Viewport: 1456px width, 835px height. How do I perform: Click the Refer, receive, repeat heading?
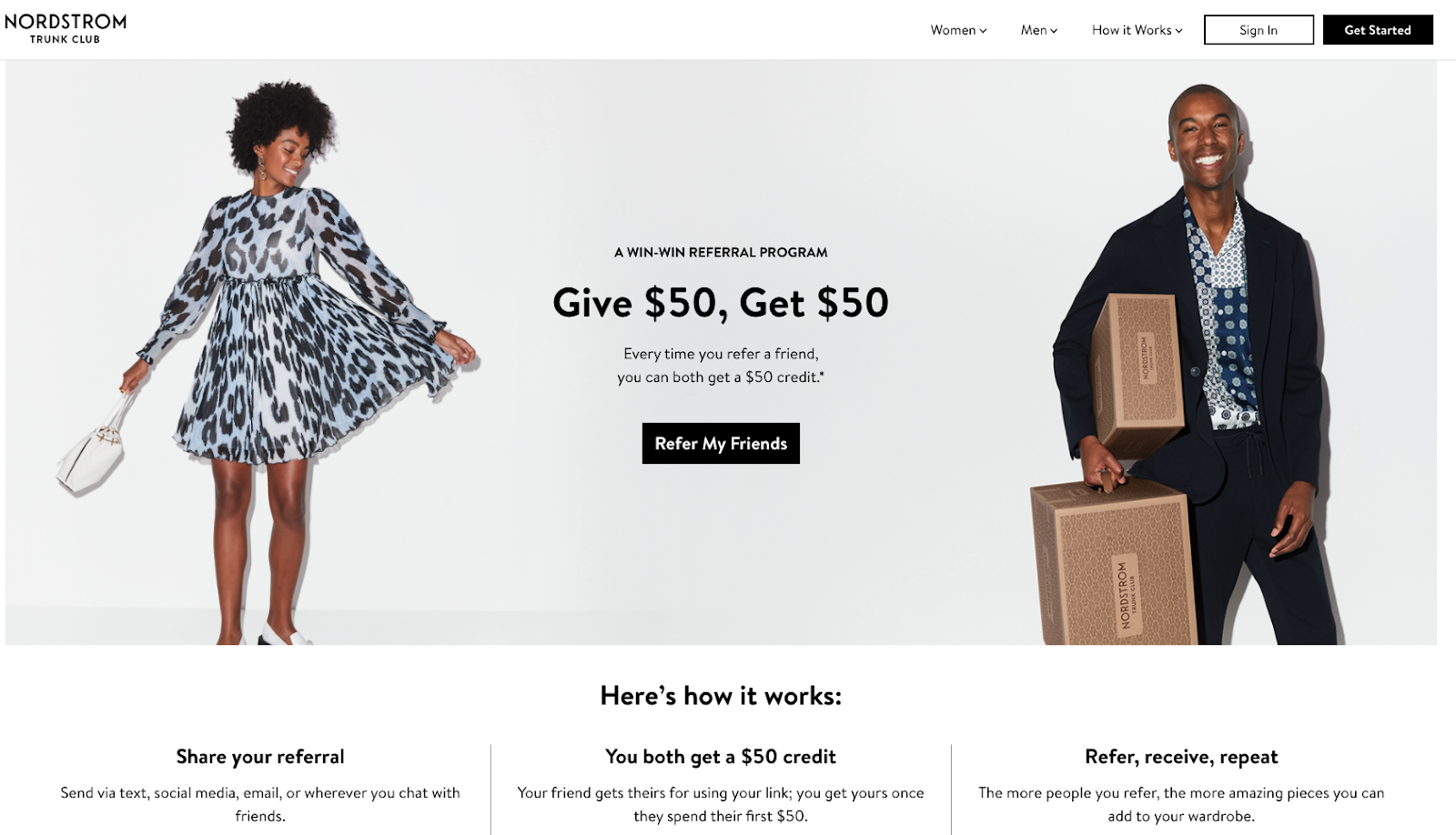(1181, 757)
